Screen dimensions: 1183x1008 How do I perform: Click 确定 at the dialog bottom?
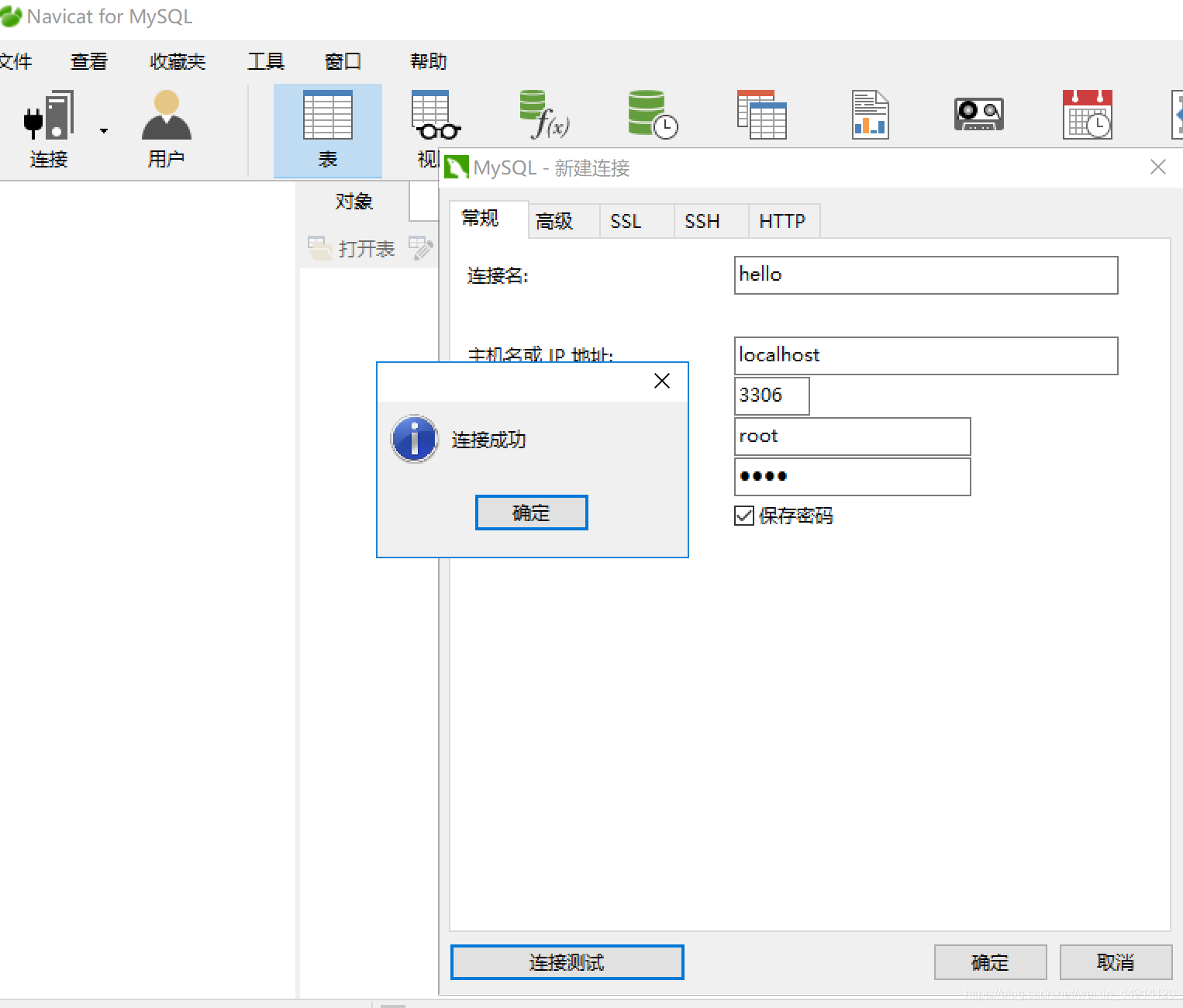pyautogui.click(x=990, y=962)
